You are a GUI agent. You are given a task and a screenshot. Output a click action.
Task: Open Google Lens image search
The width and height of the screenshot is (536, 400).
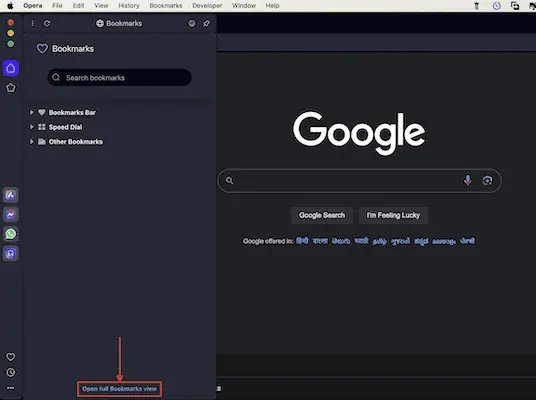click(487, 180)
